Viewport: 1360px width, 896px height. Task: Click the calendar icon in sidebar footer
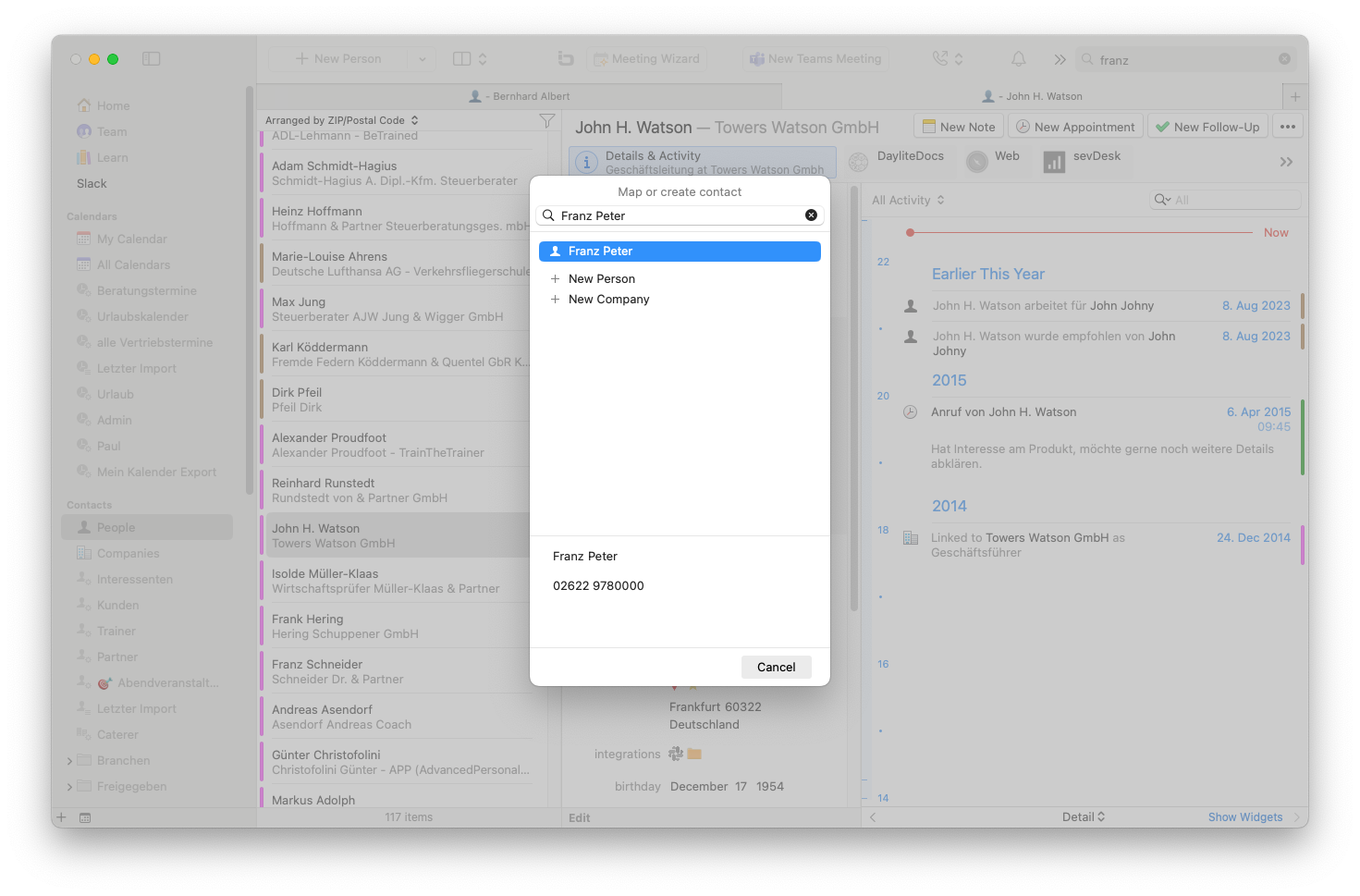(x=85, y=817)
